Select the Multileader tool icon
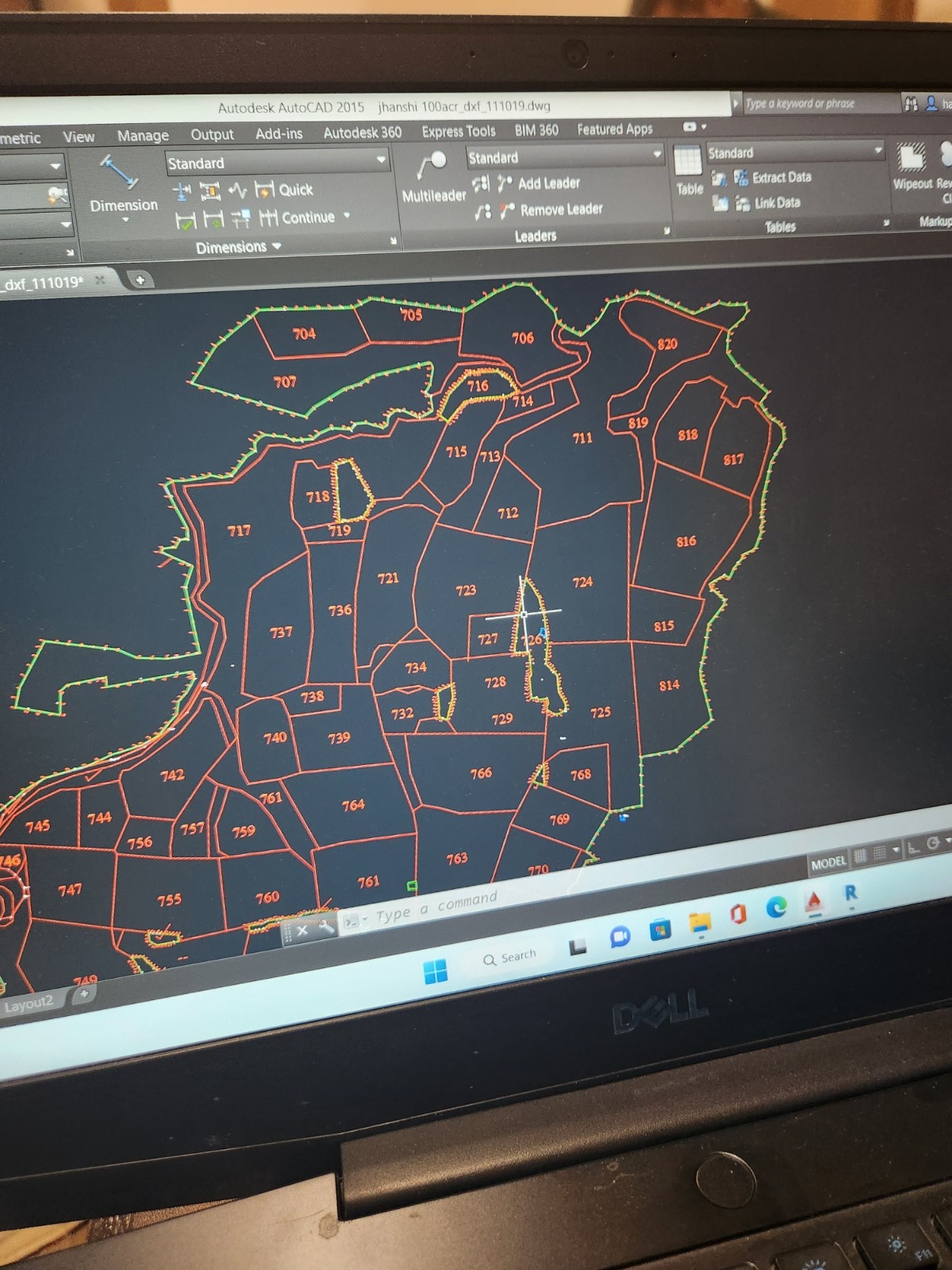Screen dimensions: 952x1270 432,166
